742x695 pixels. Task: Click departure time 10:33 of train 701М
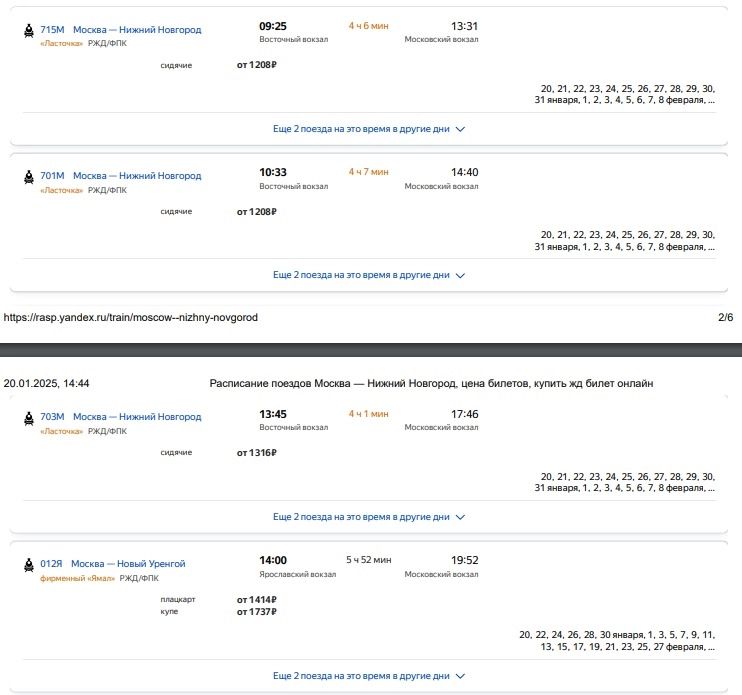click(273, 172)
